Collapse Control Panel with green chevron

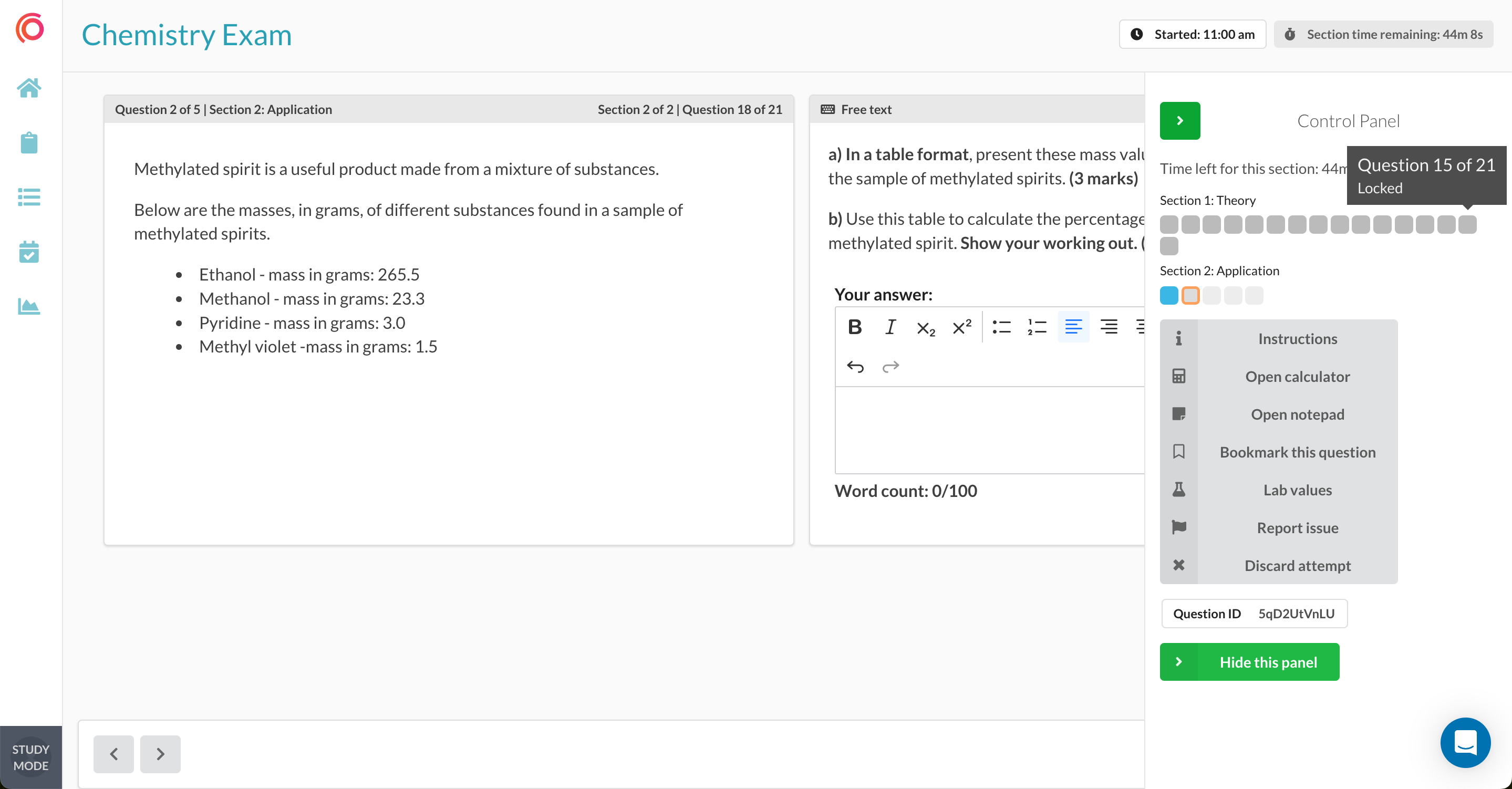[1180, 121]
